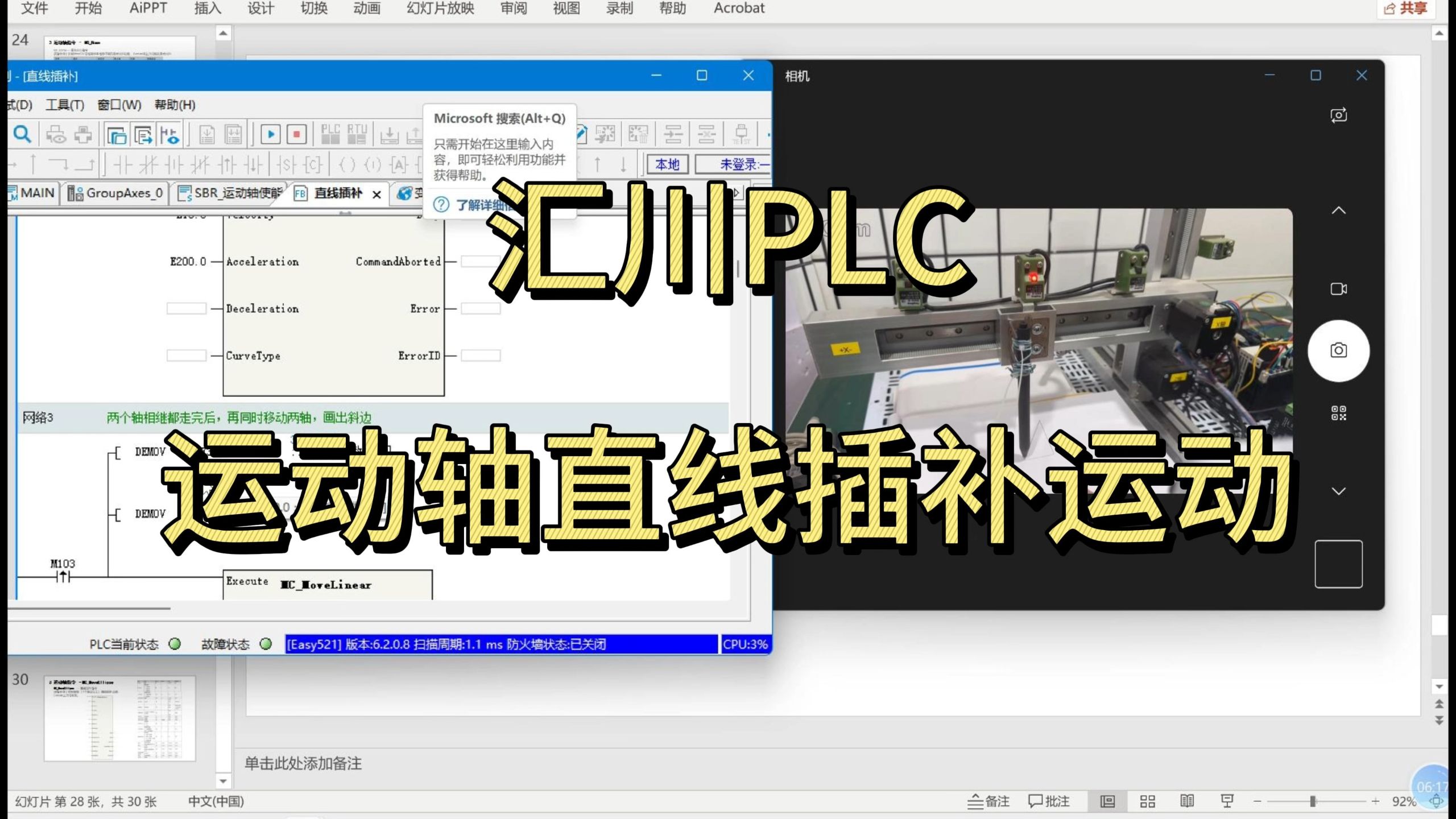This screenshot has height=819, width=1456.
Task: Click the [A] ladder element icon
Action: coord(399,165)
